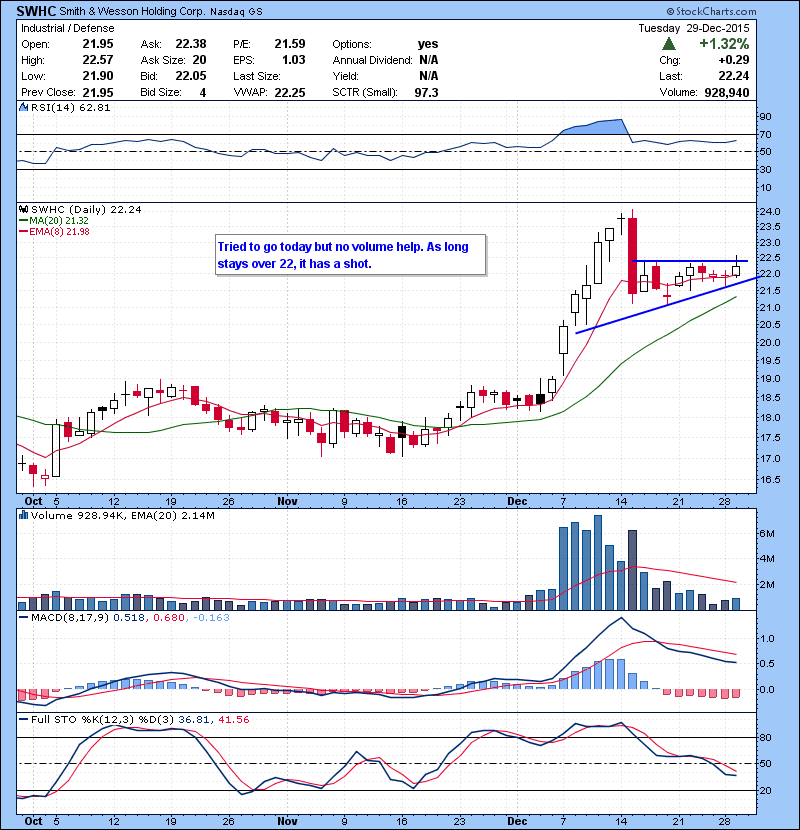
Task: Click the VWAP value 22.25
Action: tap(290, 93)
